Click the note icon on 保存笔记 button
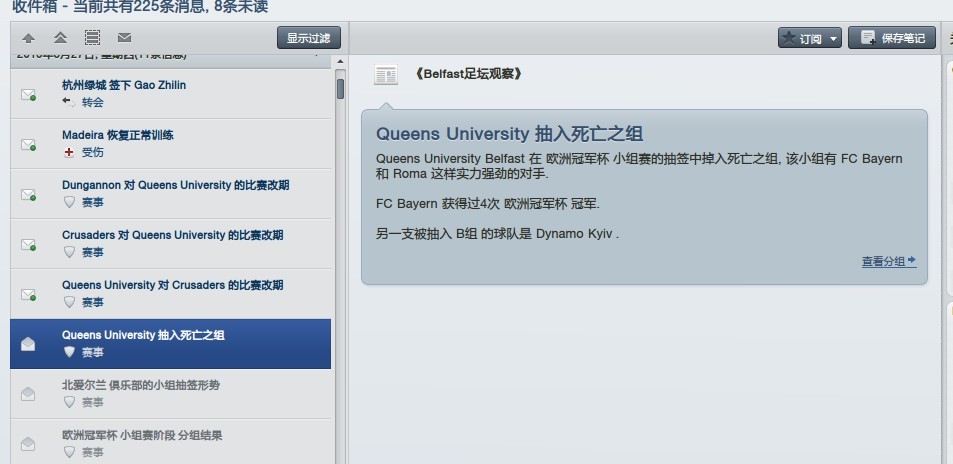The image size is (953, 464). coord(868,38)
